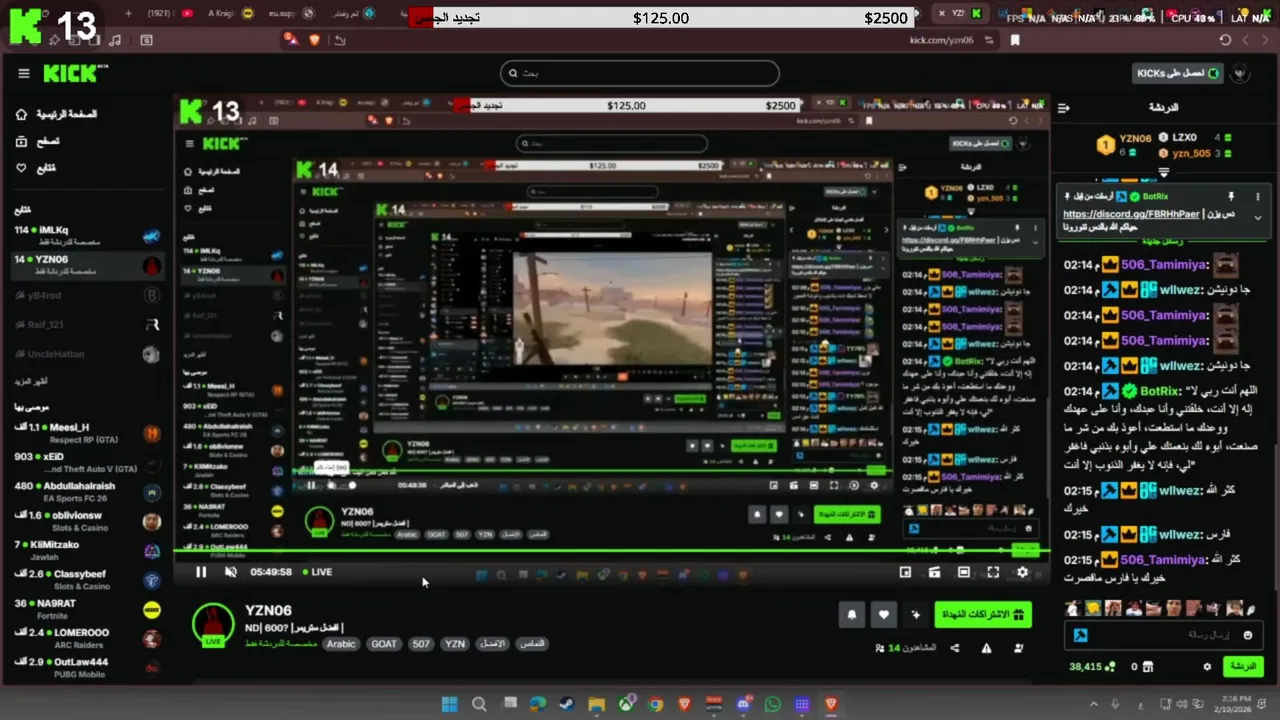Expand the chat leaderboard dropdown arrow
1280x720 pixels.
pos(1163,173)
